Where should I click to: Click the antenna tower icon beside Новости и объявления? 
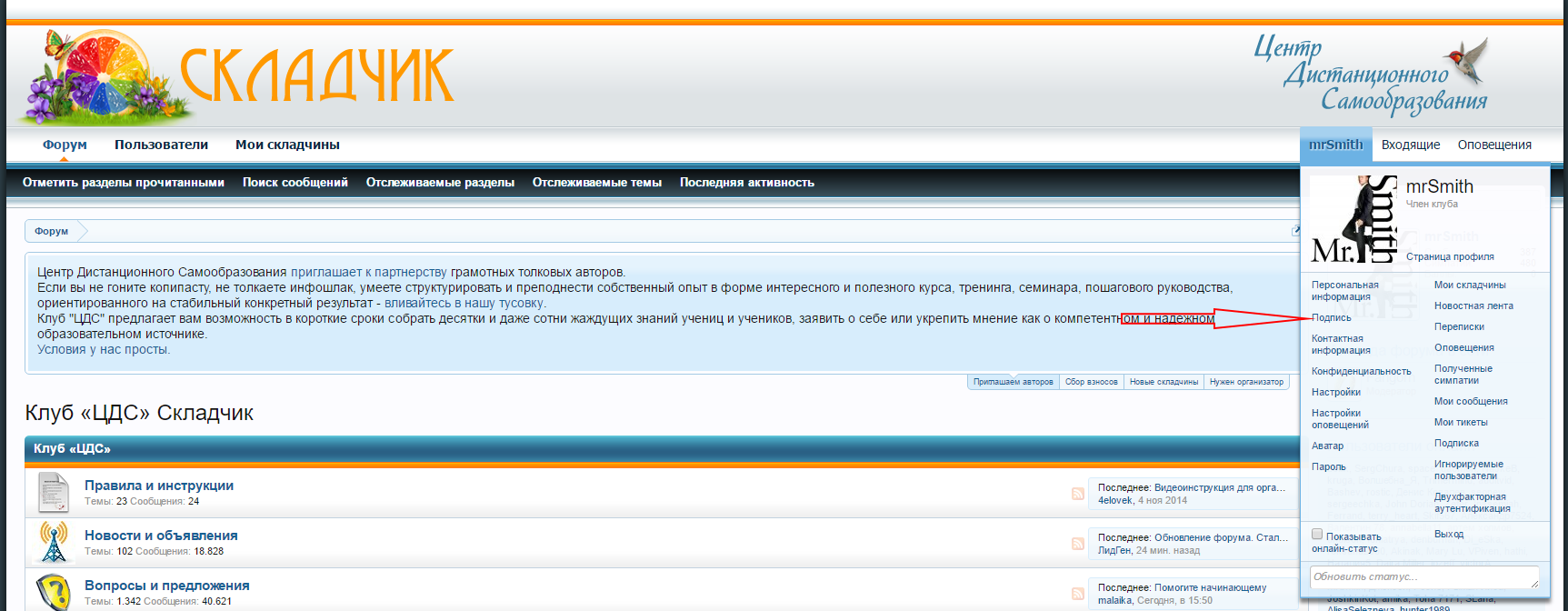[54, 543]
